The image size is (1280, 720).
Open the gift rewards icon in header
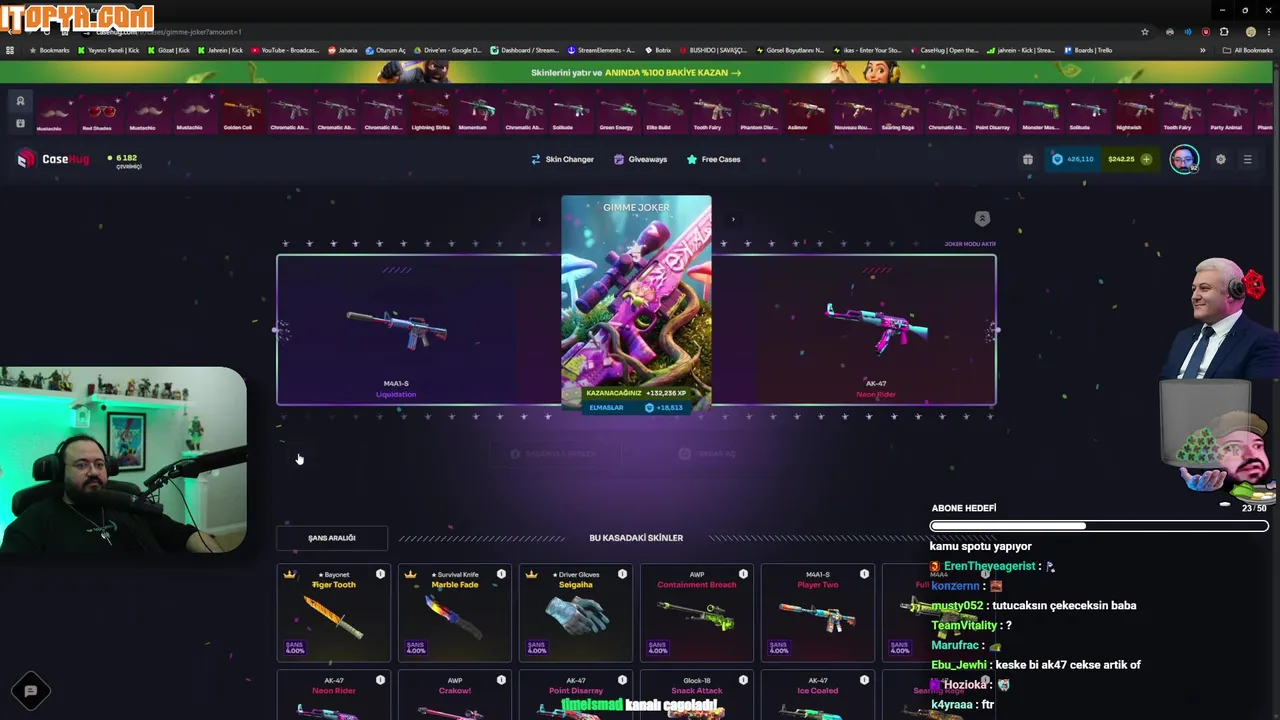coord(1027,159)
